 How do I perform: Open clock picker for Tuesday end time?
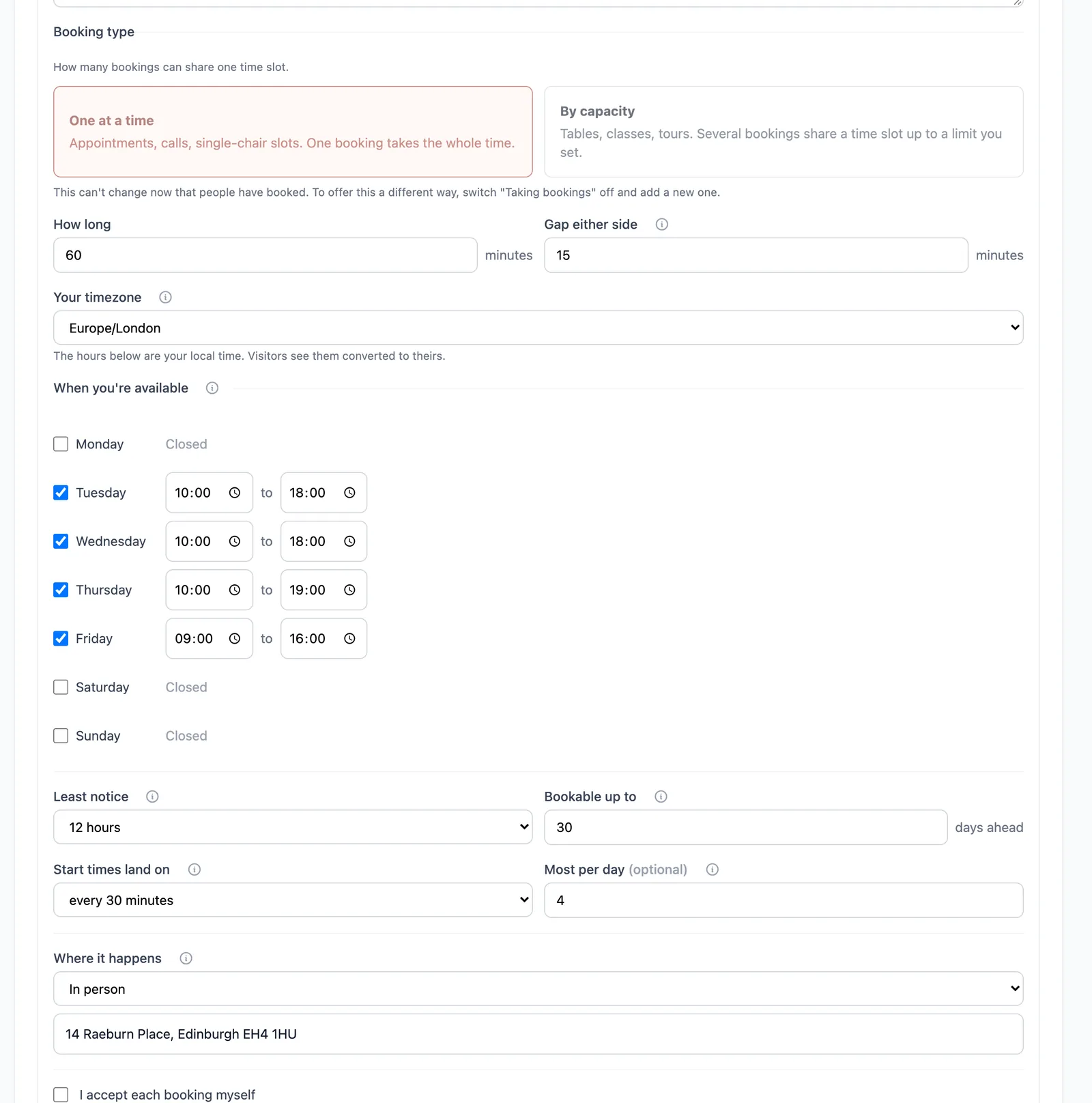click(349, 493)
